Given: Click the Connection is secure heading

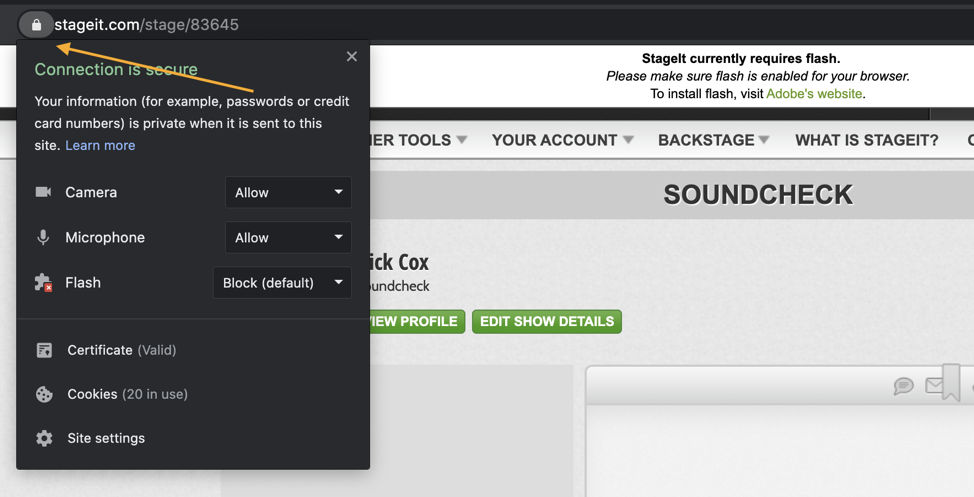Looking at the screenshot, I should 116,70.
